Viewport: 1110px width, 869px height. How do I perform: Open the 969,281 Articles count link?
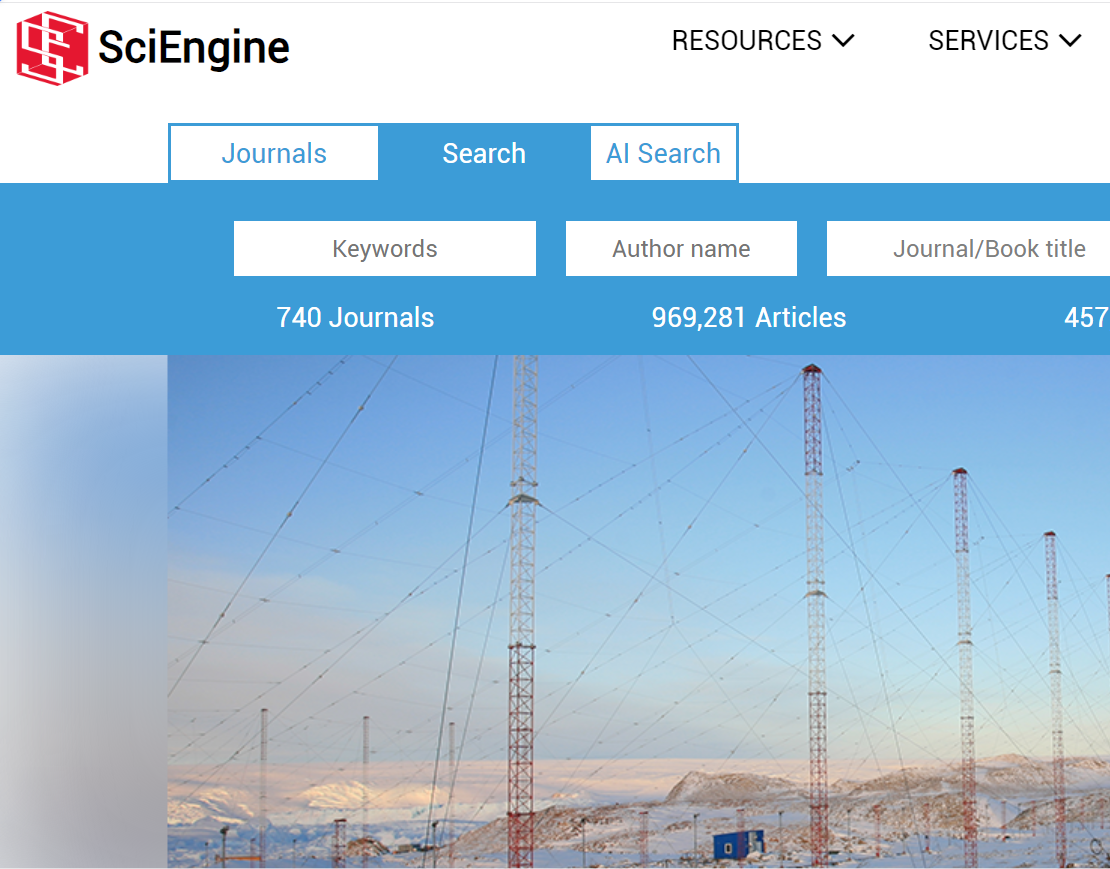(748, 318)
